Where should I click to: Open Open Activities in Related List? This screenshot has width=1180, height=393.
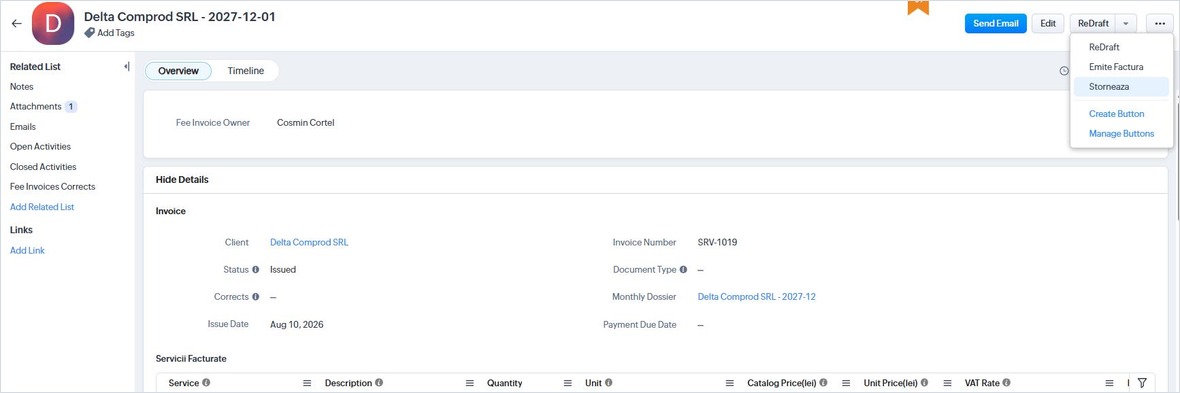pyautogui.click(x=40, y=147)
